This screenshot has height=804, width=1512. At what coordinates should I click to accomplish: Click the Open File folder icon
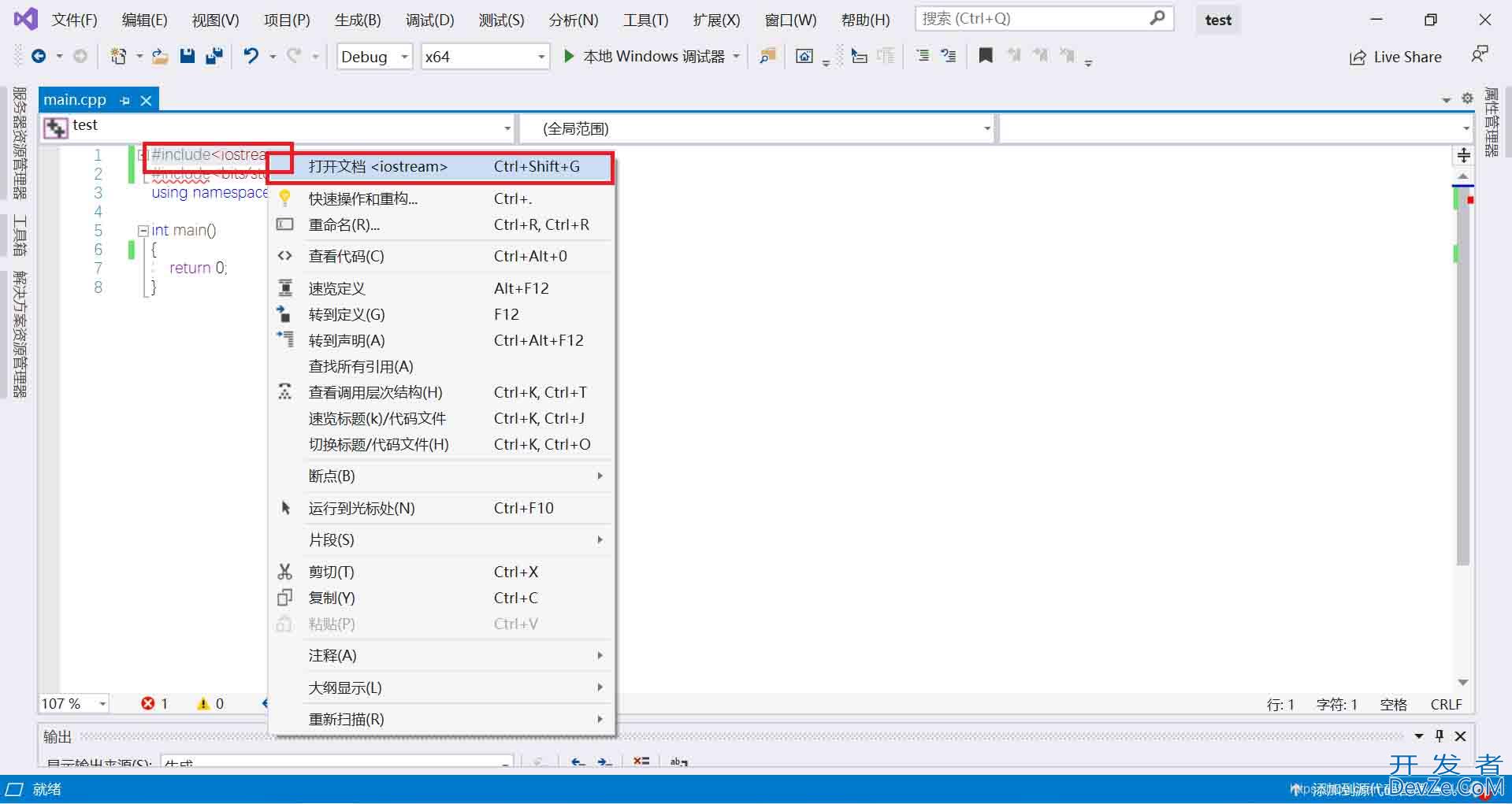pos(160,56)
